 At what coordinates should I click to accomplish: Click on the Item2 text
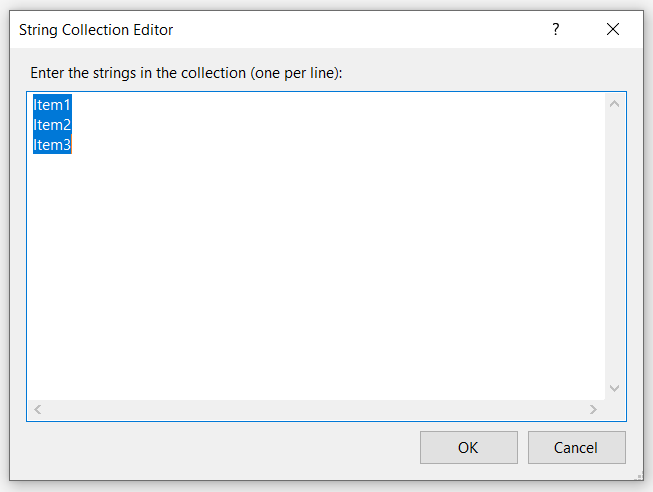[x=52, y=125]
